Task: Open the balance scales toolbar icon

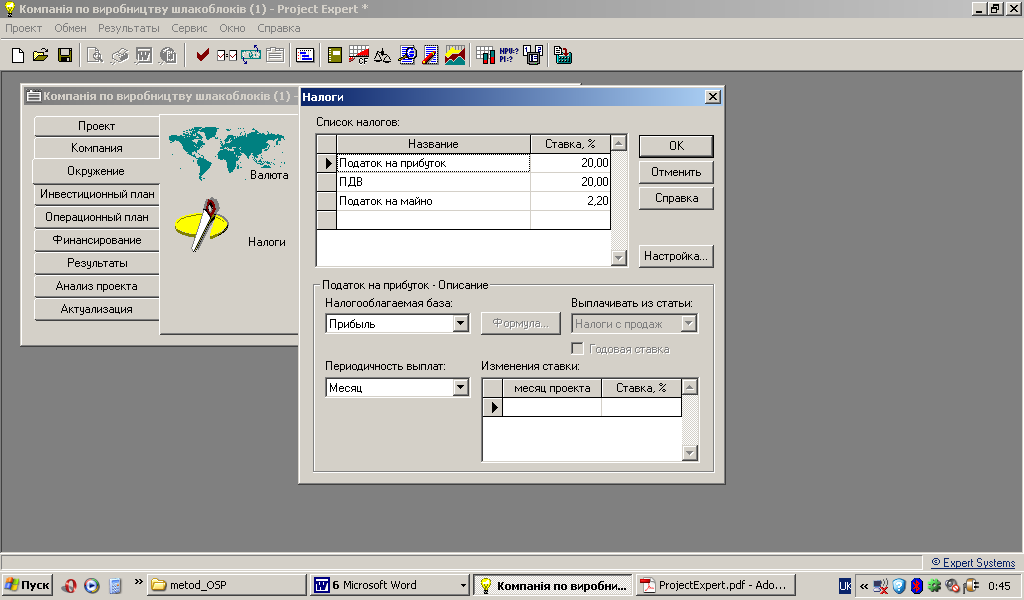Action: coord(382,55)
